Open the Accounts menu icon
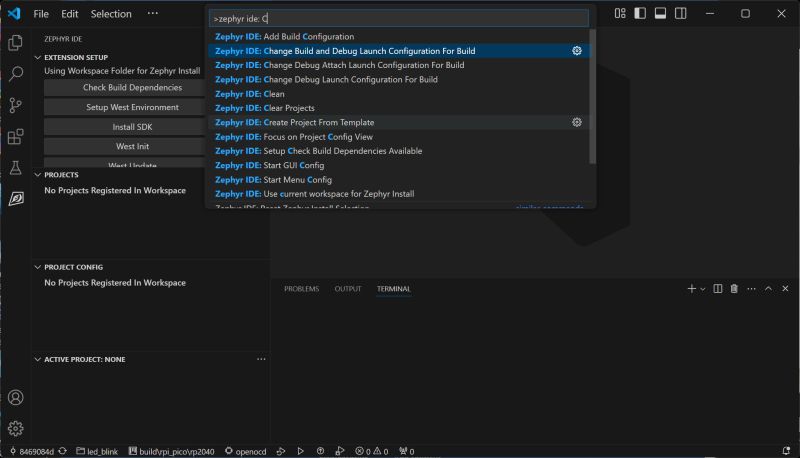800x458 pixels. (15, 397)
